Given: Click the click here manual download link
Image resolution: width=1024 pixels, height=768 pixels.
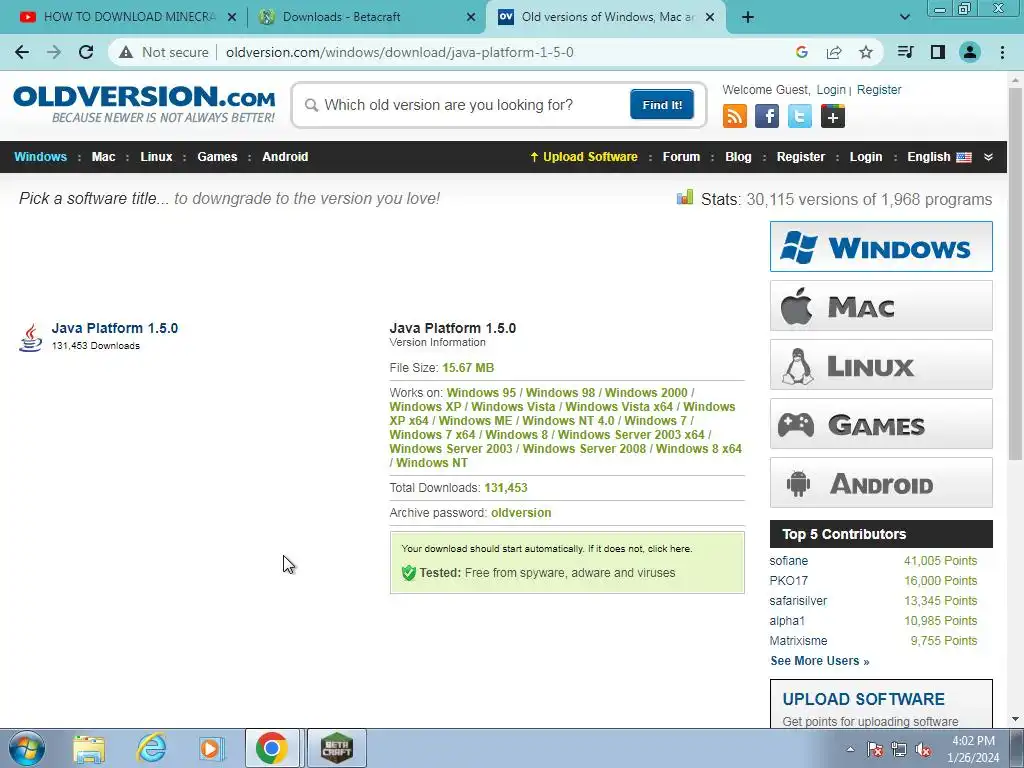Looking at the screenshot, I should coord(669,549).
